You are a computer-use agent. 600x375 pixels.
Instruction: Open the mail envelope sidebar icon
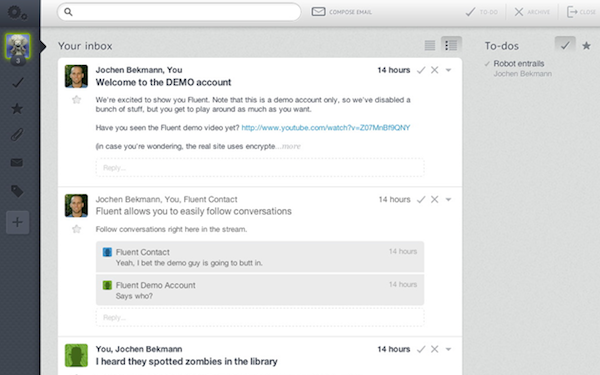pyautogui.click(x=17, y=163)
